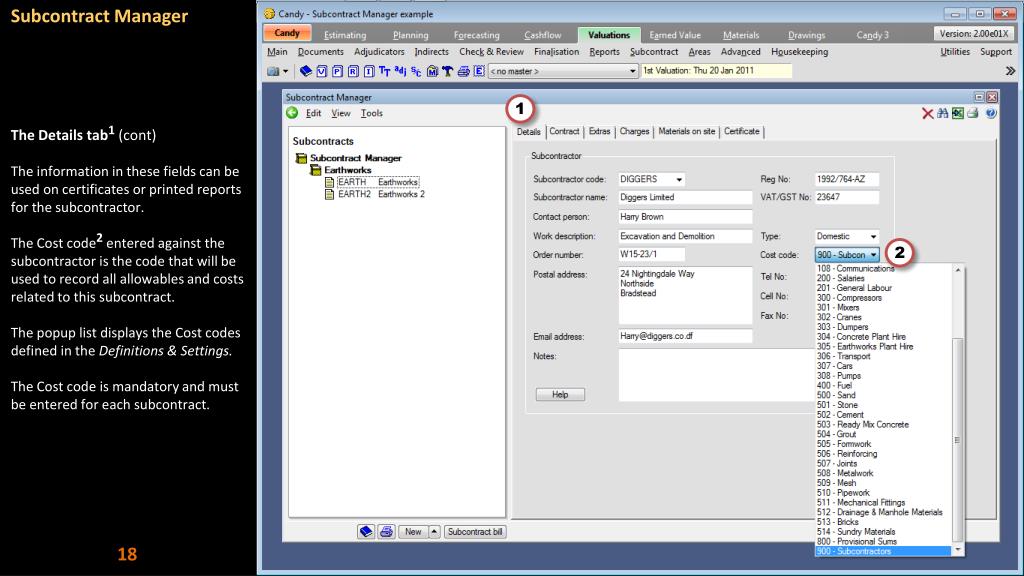Click the blue book button beside New

366,532
